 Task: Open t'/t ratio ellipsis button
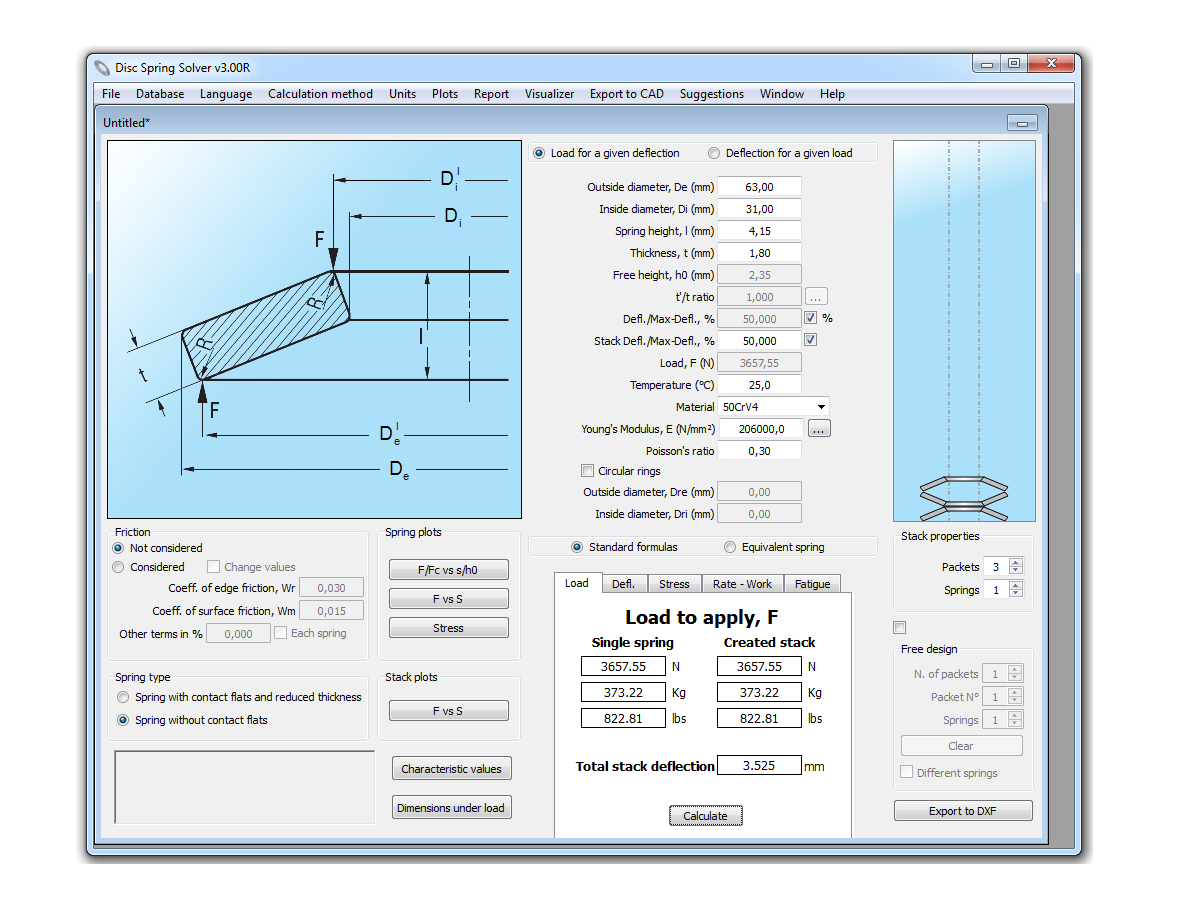point(816,297)
